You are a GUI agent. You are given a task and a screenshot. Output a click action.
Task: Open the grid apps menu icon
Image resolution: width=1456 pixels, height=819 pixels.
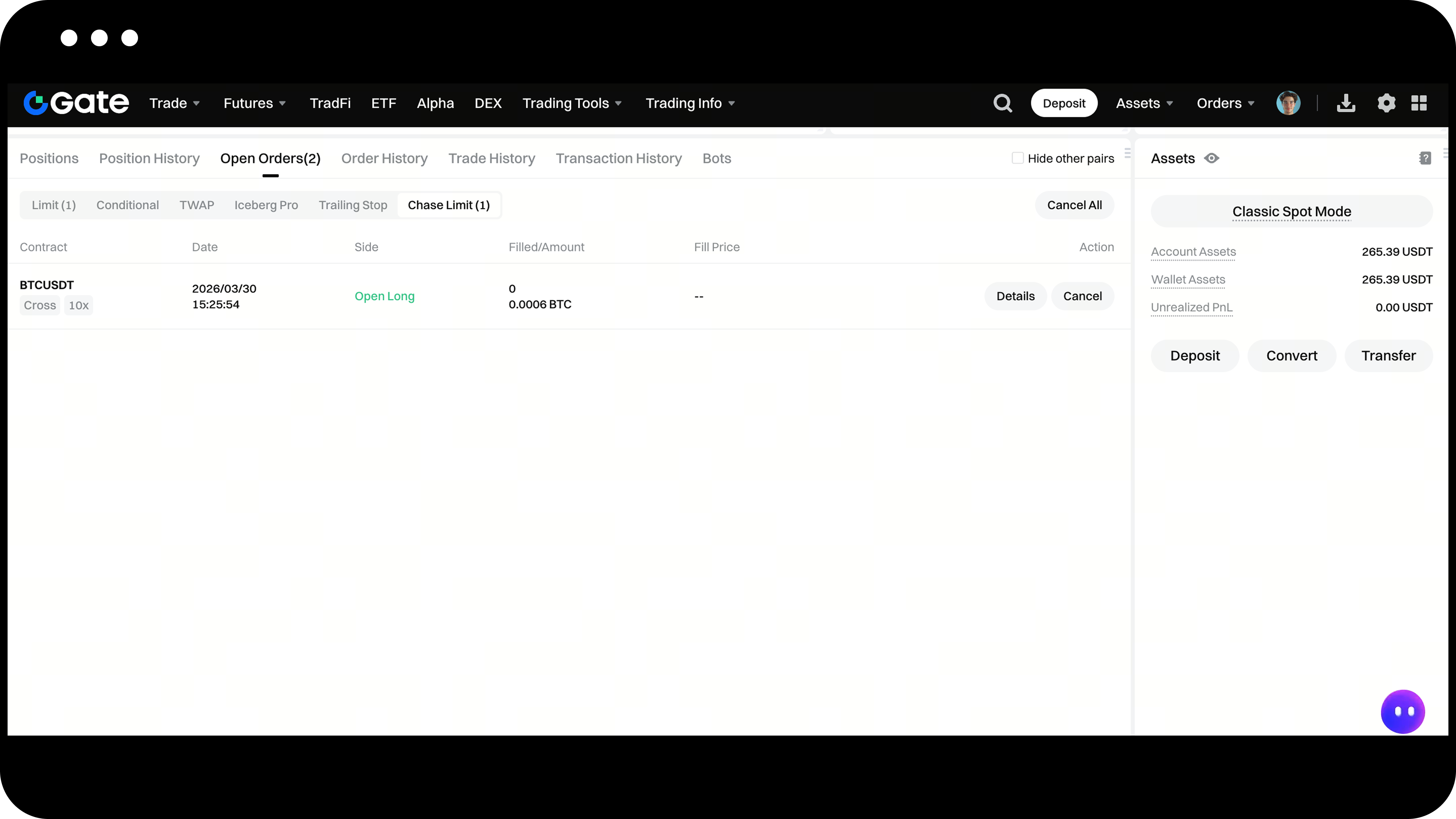coord(1419,104)
